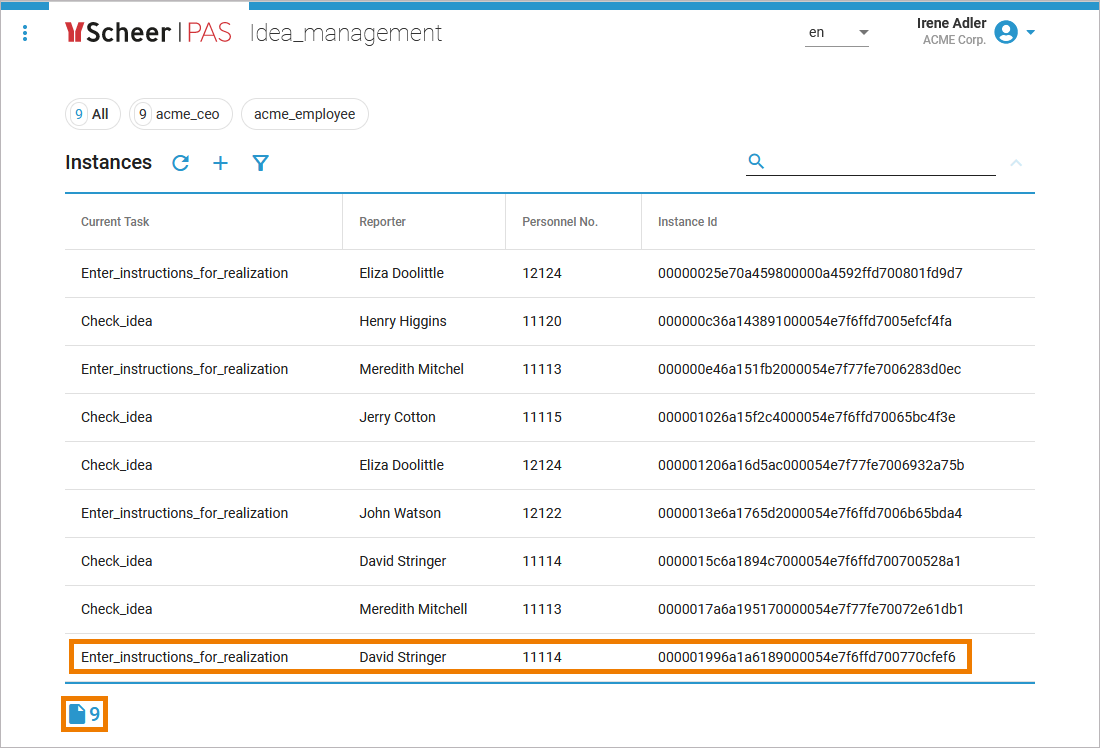Image resolution: width=1100 pixels, height=748 pixels.
Task: Refresh the instances list
Action: click(180, 163)
